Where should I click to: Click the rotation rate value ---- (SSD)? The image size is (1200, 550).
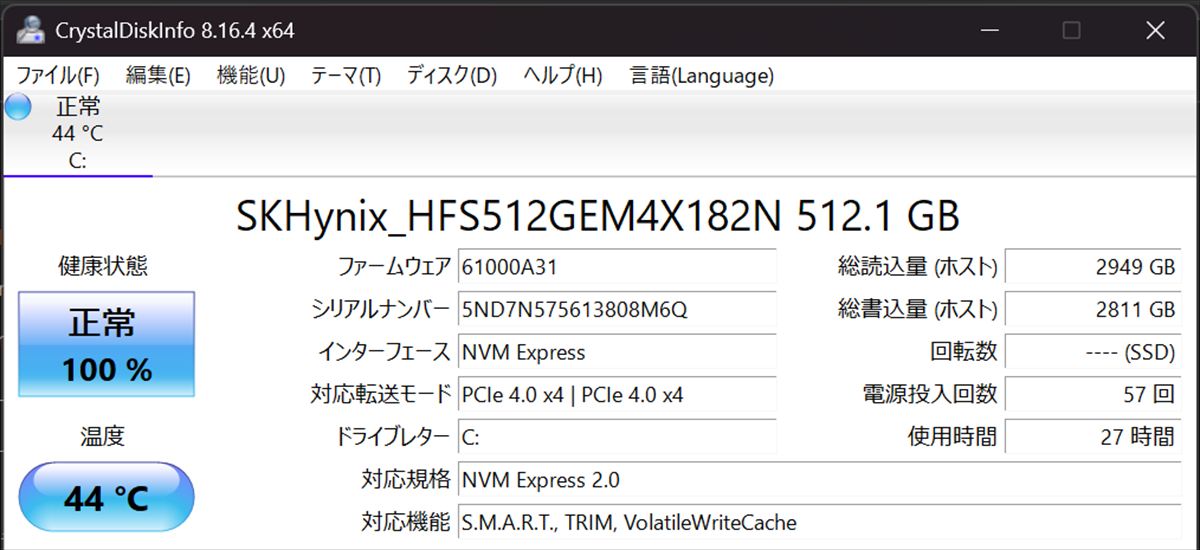click(x=1093, y=352)
